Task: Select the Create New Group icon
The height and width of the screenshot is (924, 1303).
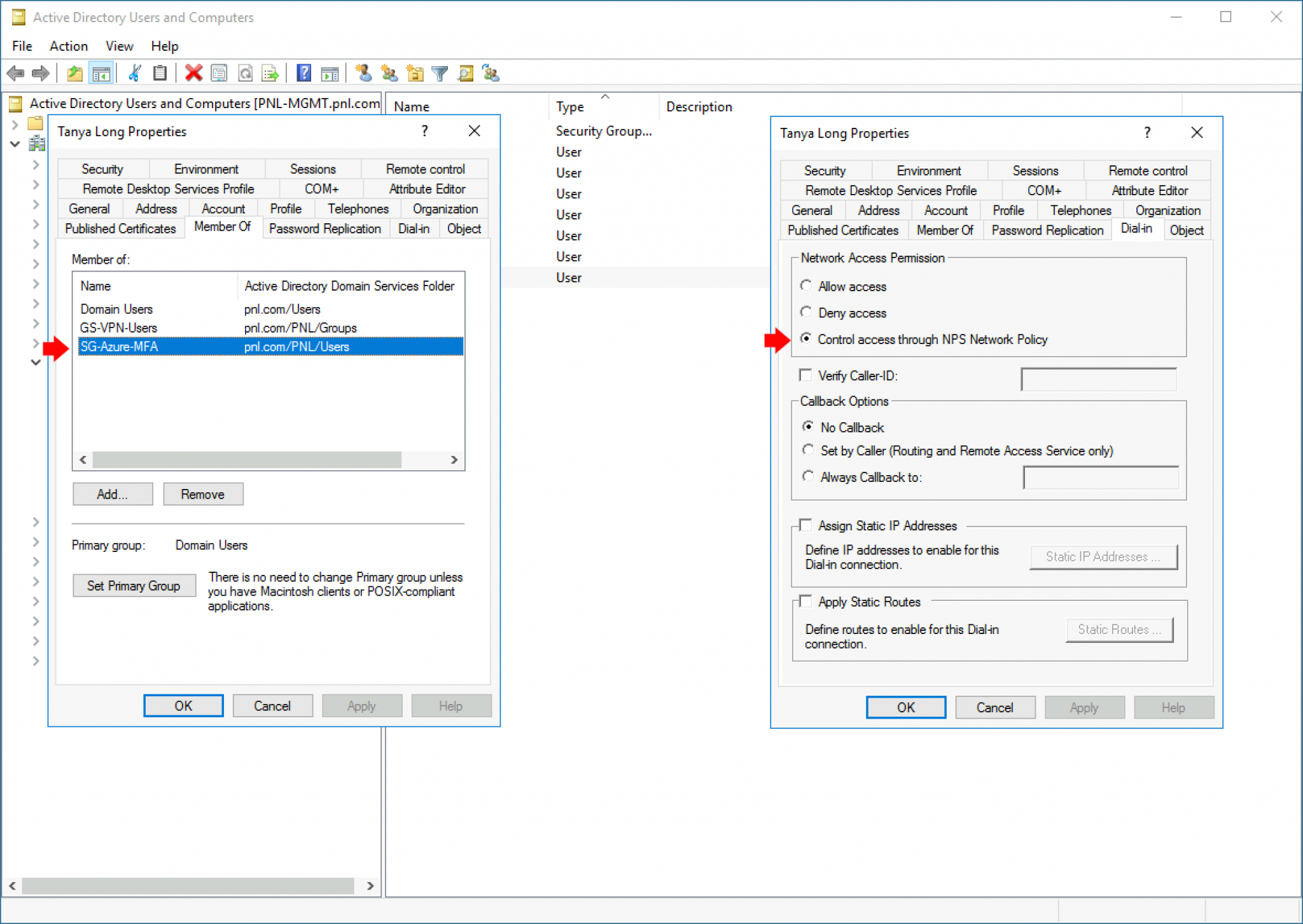Action: (x=389, y=73)
